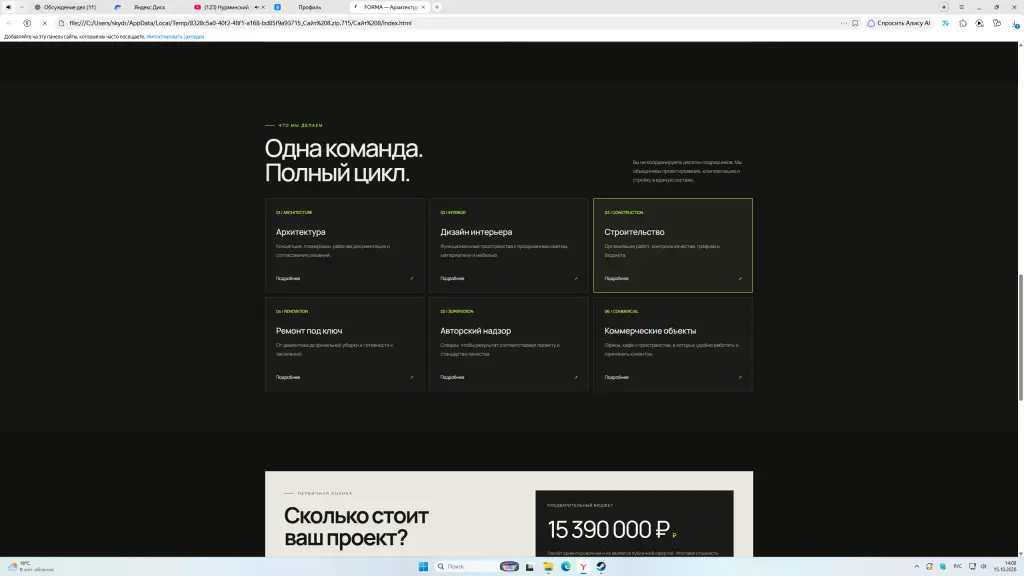Open File Explorer from taskbar
The height and width of the screenshot is (576, 1024).
click(x=547, y=566)
